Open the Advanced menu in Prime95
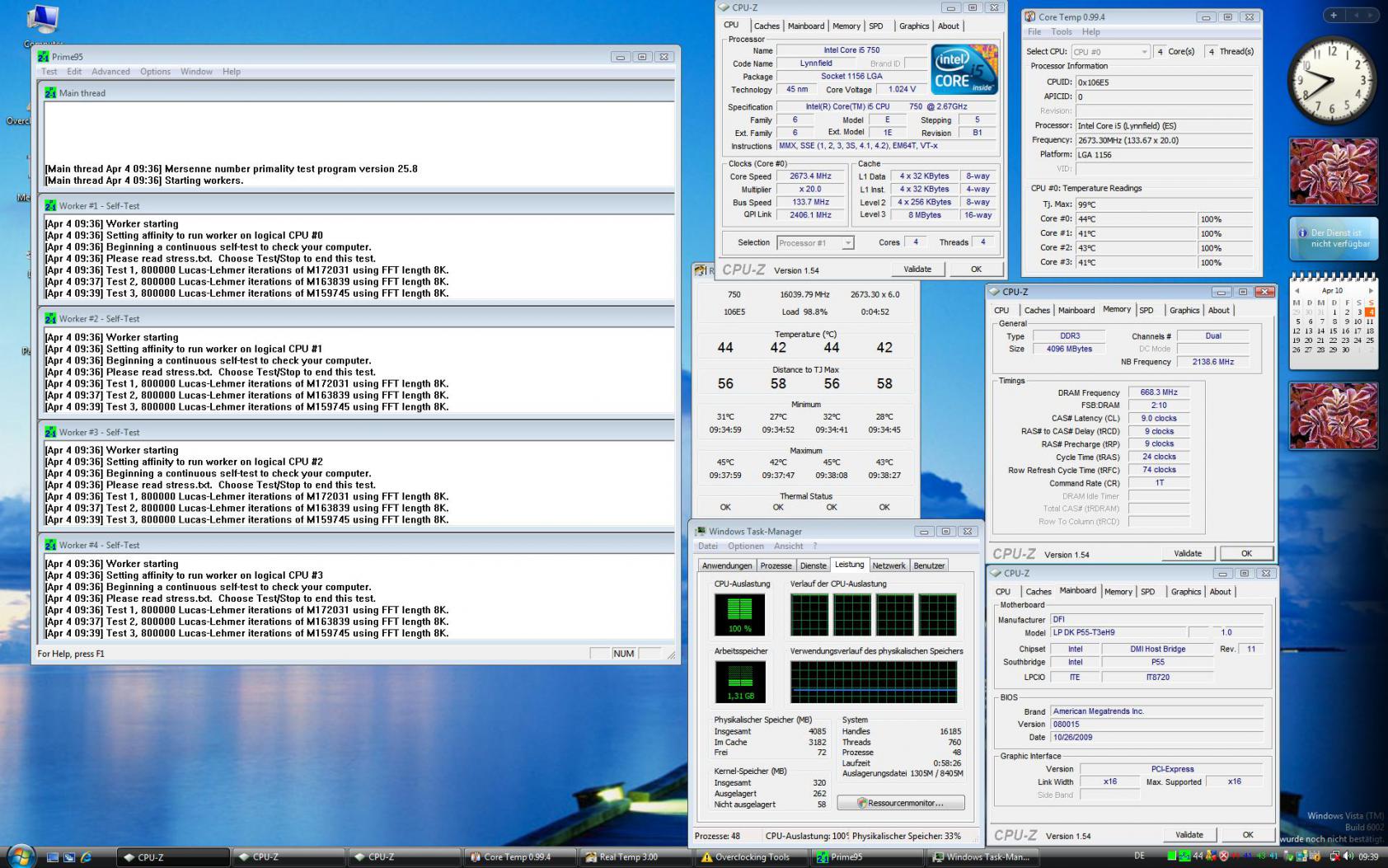 110,72
